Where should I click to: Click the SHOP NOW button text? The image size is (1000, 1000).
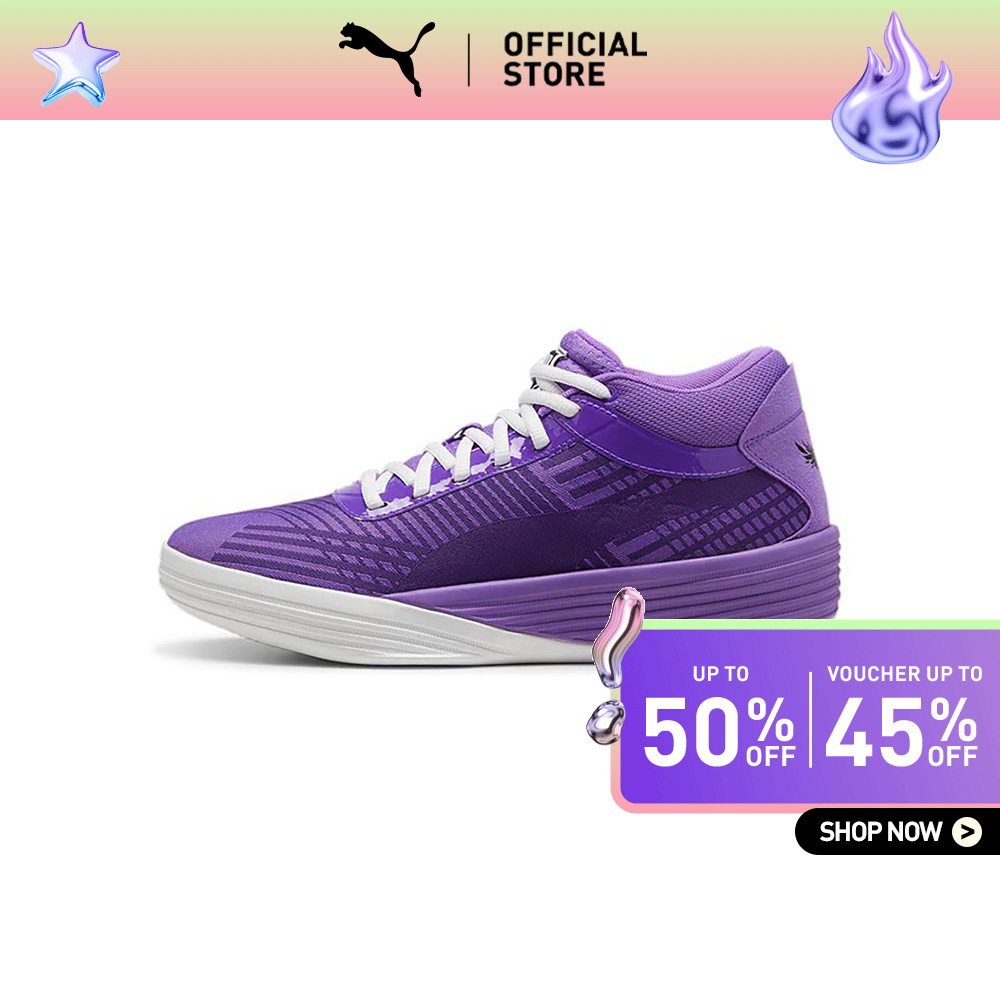(880, 832)
